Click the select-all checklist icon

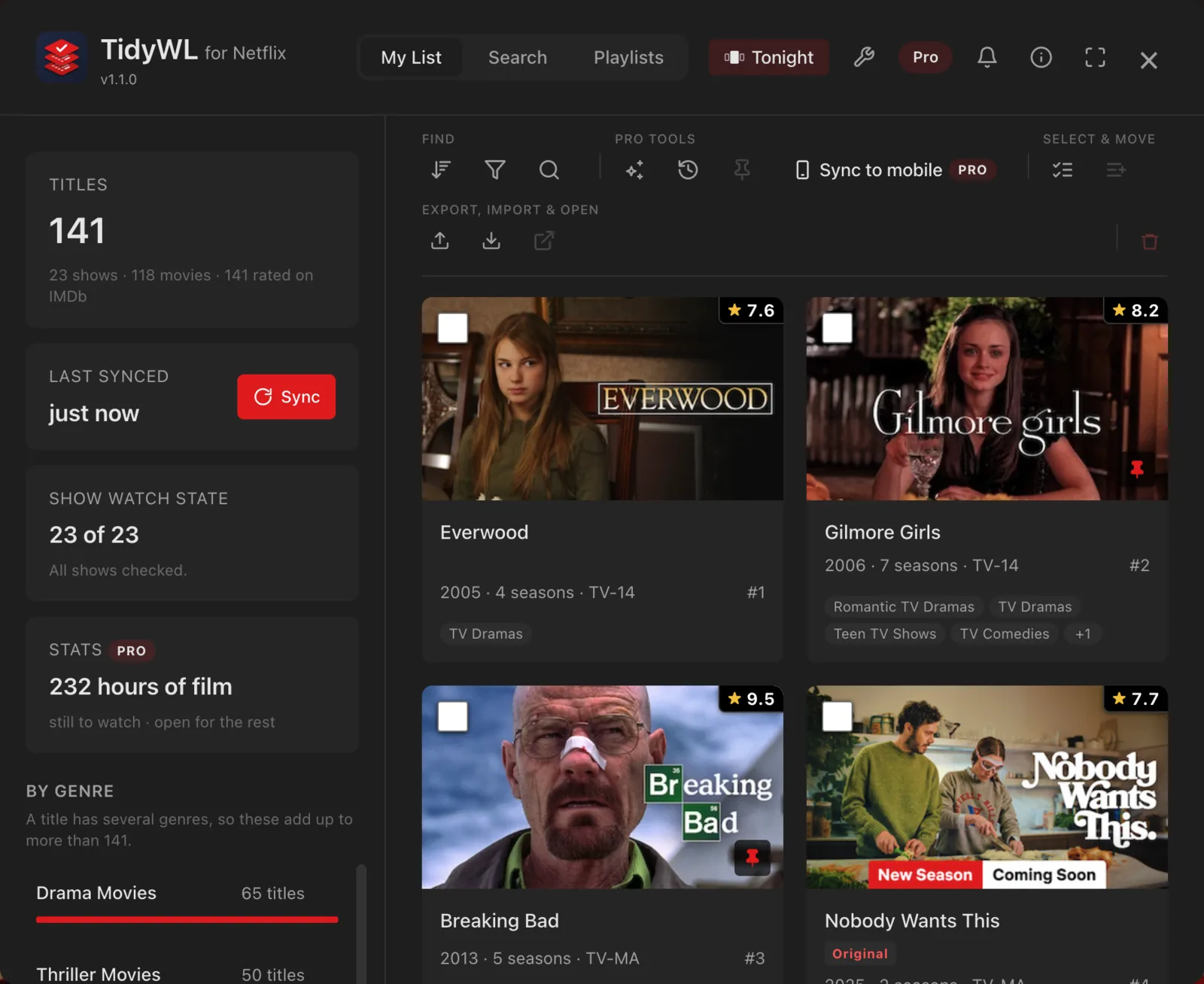pyautogui.click(x=1063, y=170)
